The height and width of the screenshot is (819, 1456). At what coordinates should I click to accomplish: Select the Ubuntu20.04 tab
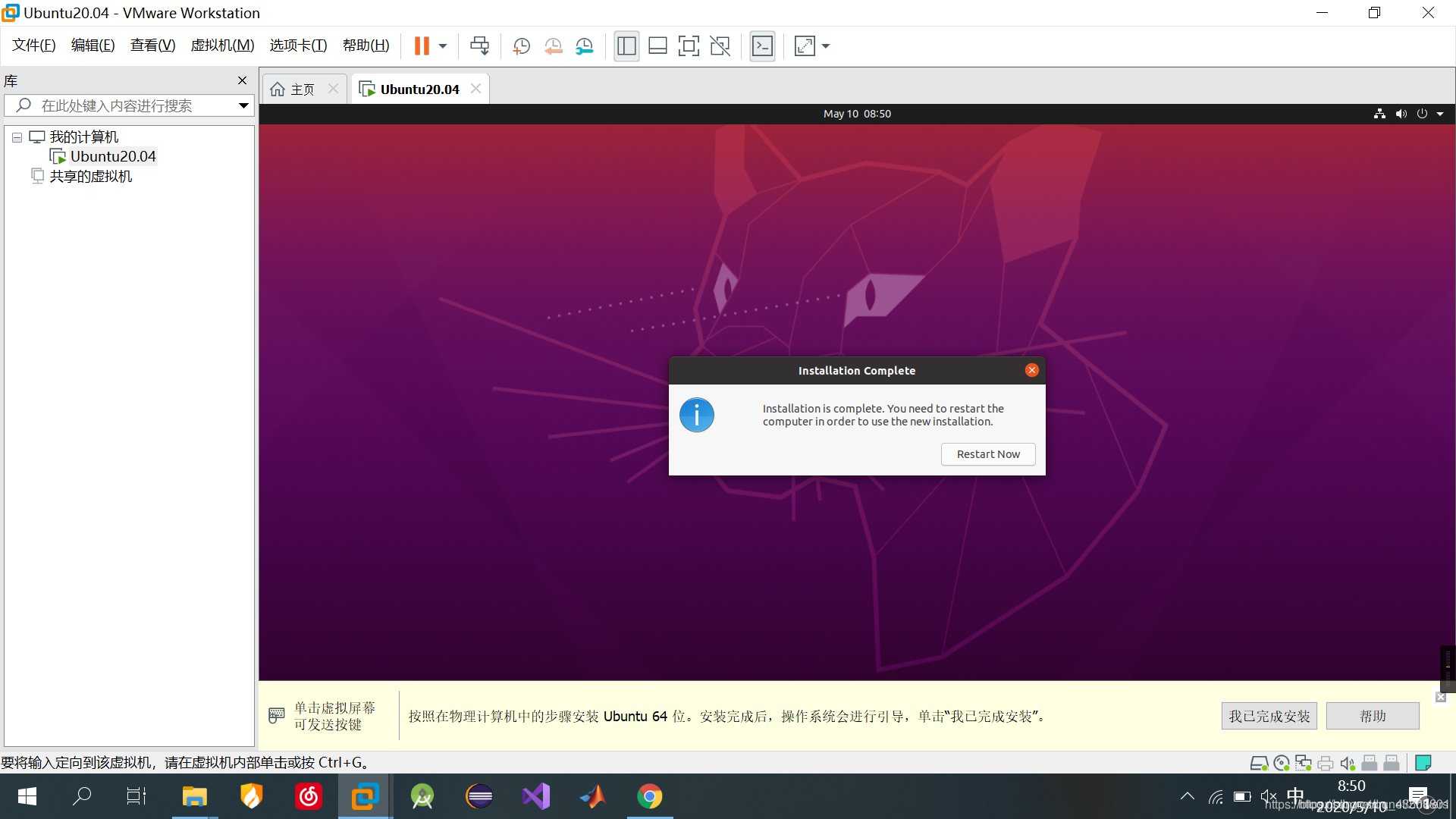[x=419, y=89]
